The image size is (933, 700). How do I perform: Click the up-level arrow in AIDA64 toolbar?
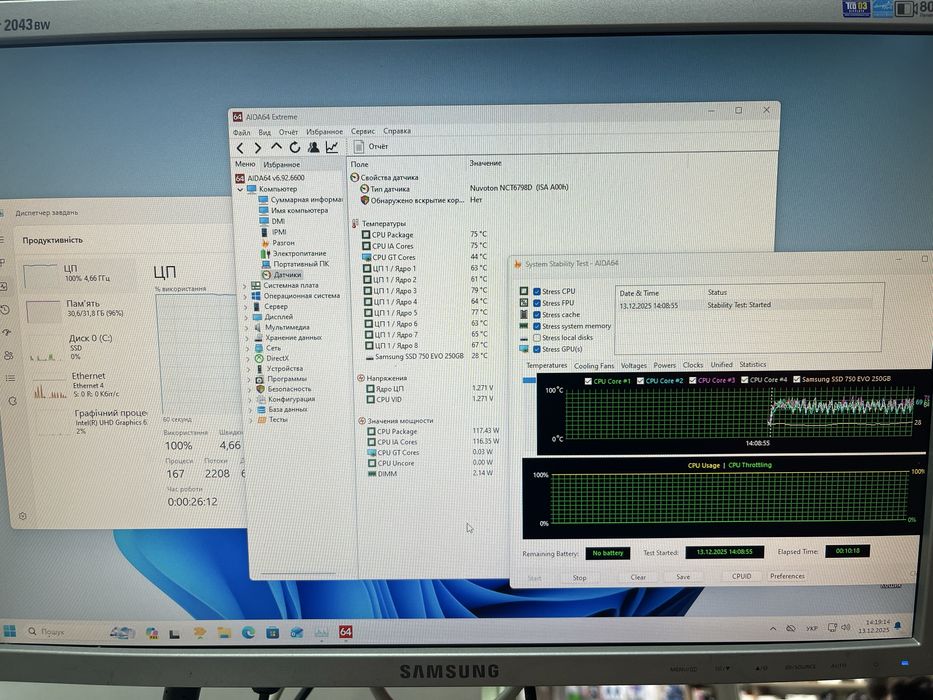[x=276, y=146]
